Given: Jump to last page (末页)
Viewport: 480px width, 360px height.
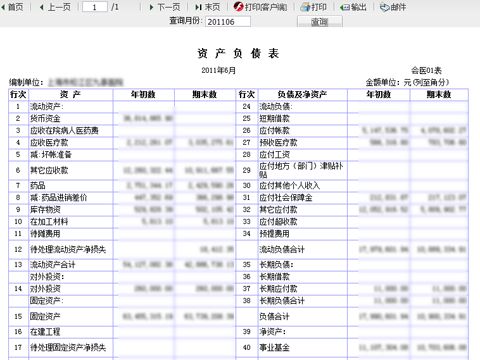Looking at the screenshot, I should coord(207,7).
